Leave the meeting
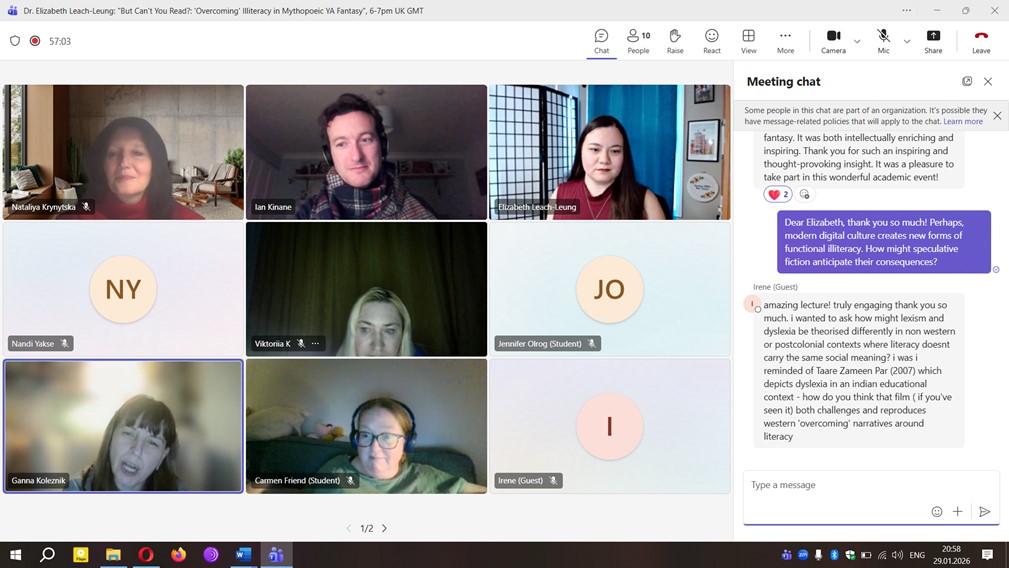1009x568 pixels. (981, 41)
